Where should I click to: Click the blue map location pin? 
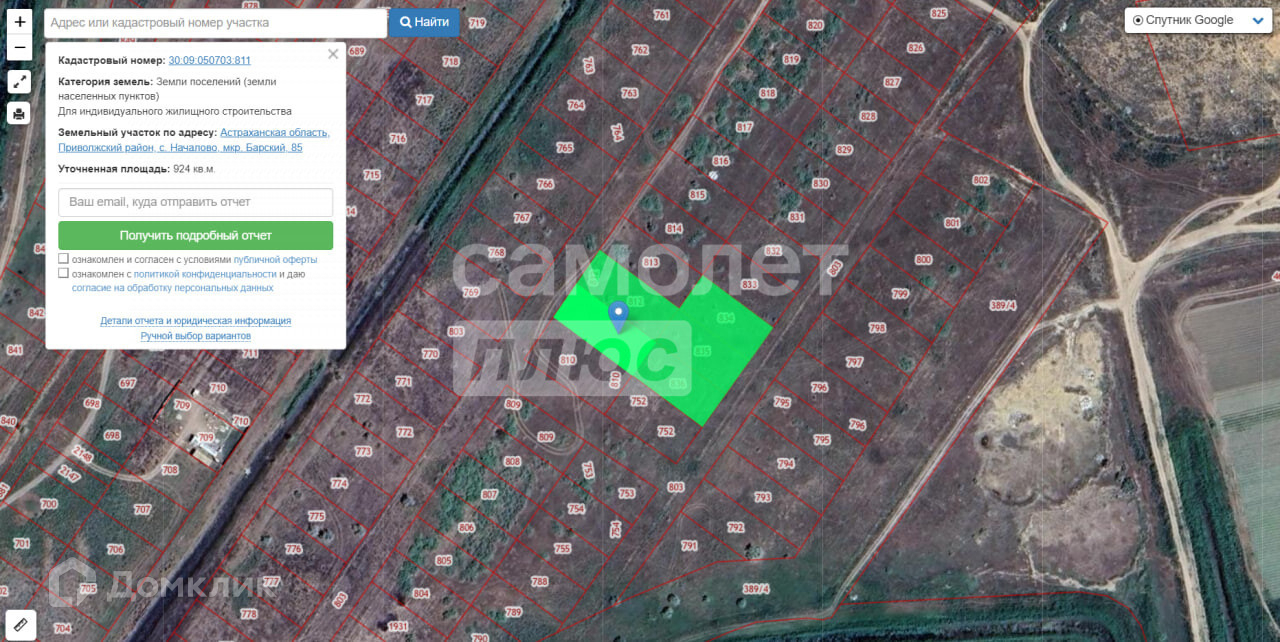618,316
